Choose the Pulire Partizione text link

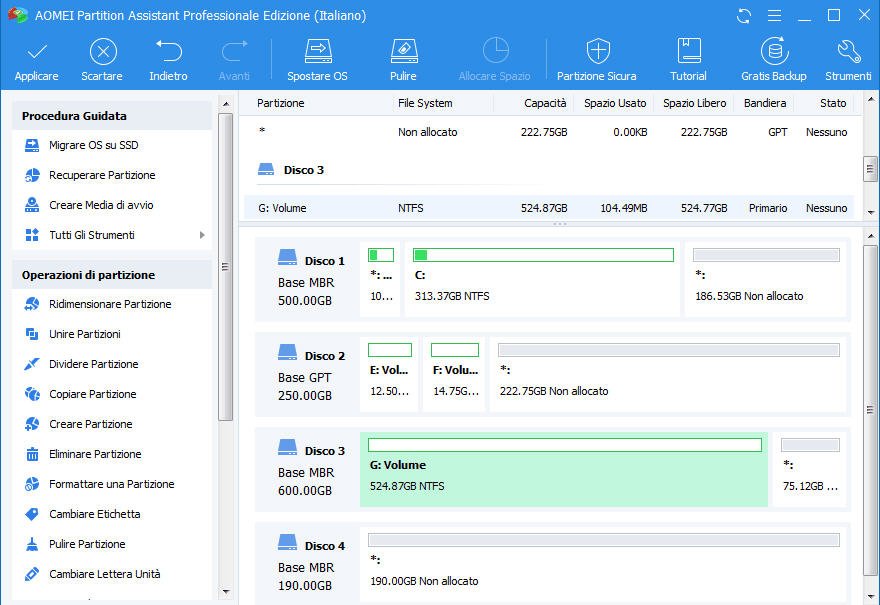(87, 544)
